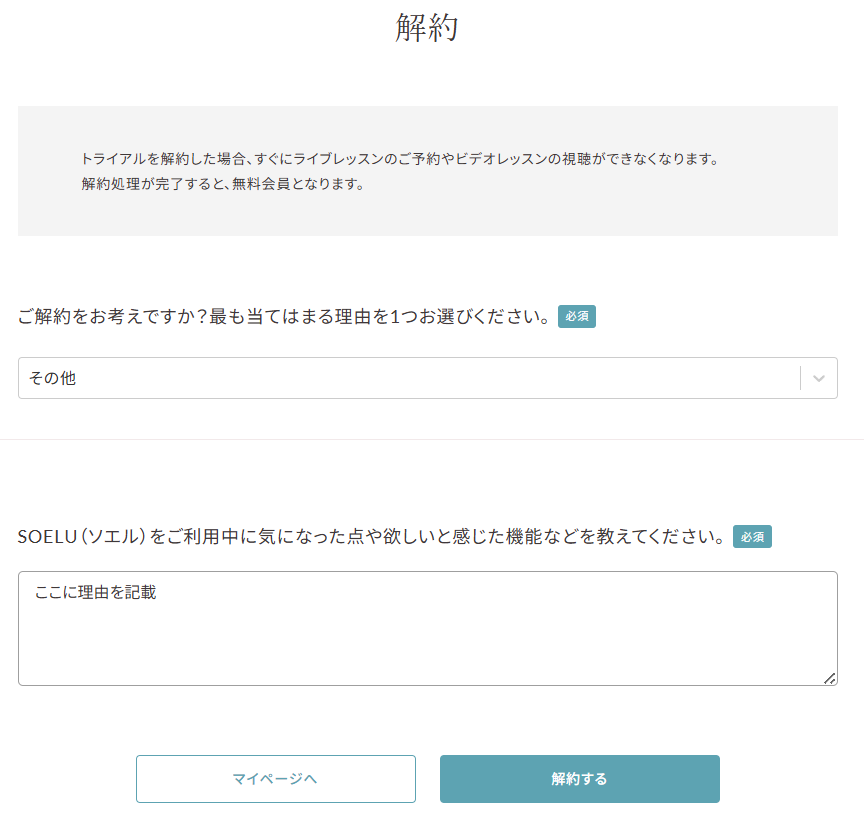Click the ここに理由を記載 text in the textarea
This screenshot has width=864, height=834.
[x=95, y=592]
